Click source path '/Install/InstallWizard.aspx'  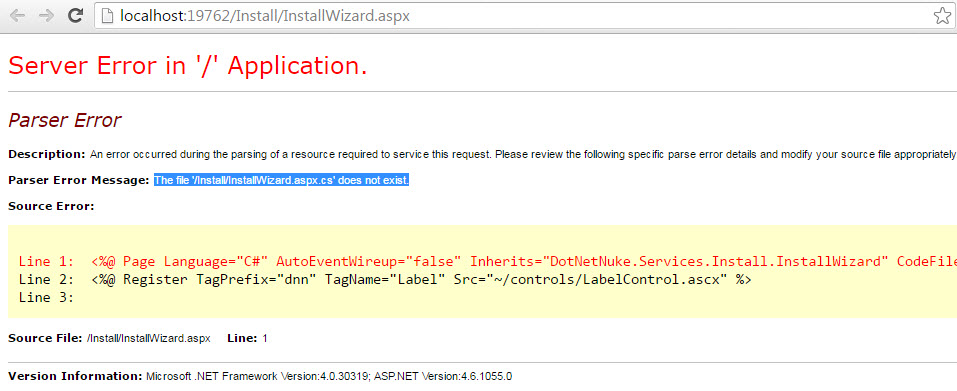coord(149,338)
